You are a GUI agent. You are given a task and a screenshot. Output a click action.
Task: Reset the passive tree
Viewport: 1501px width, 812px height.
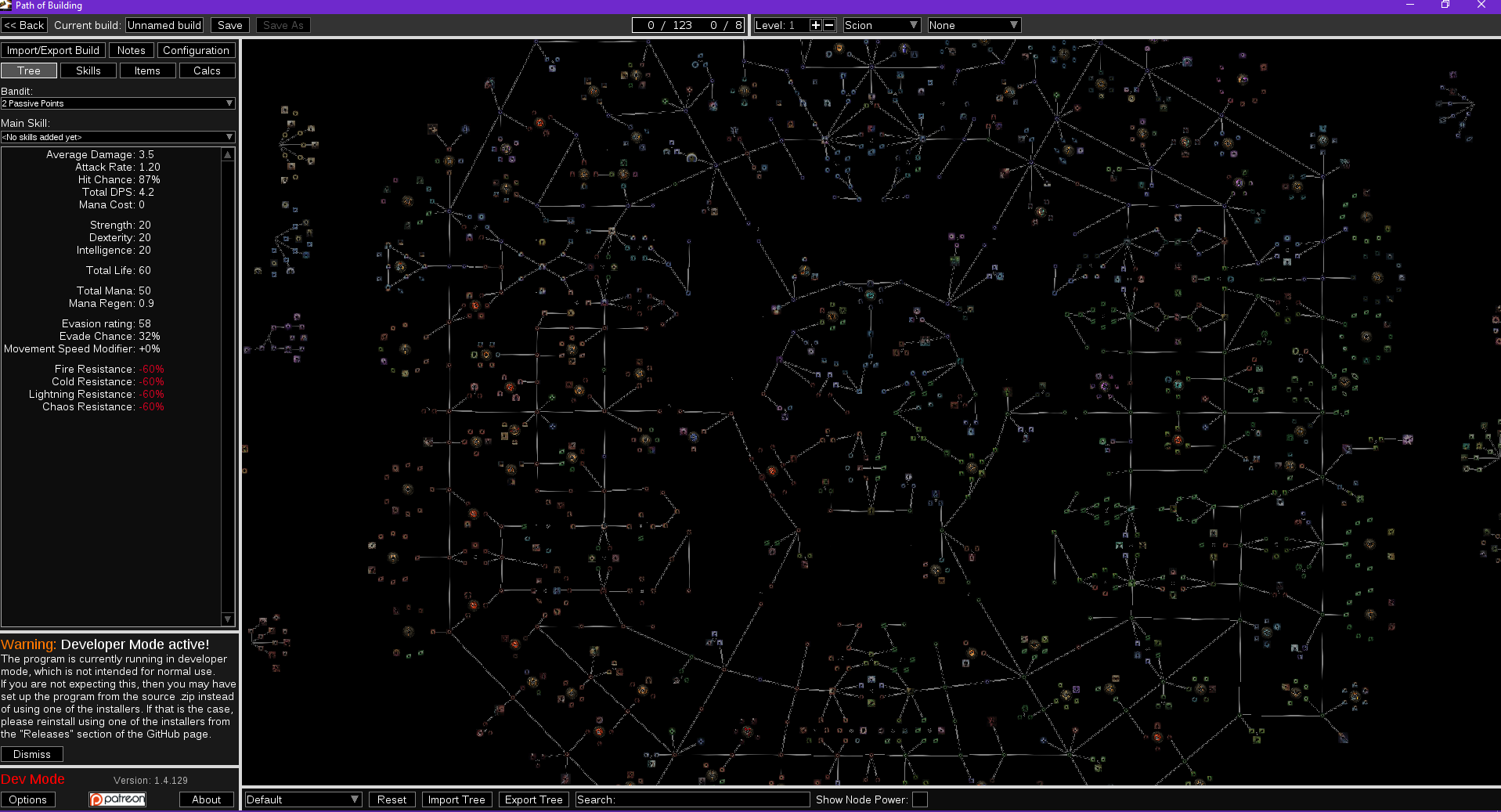click(391, 799)
